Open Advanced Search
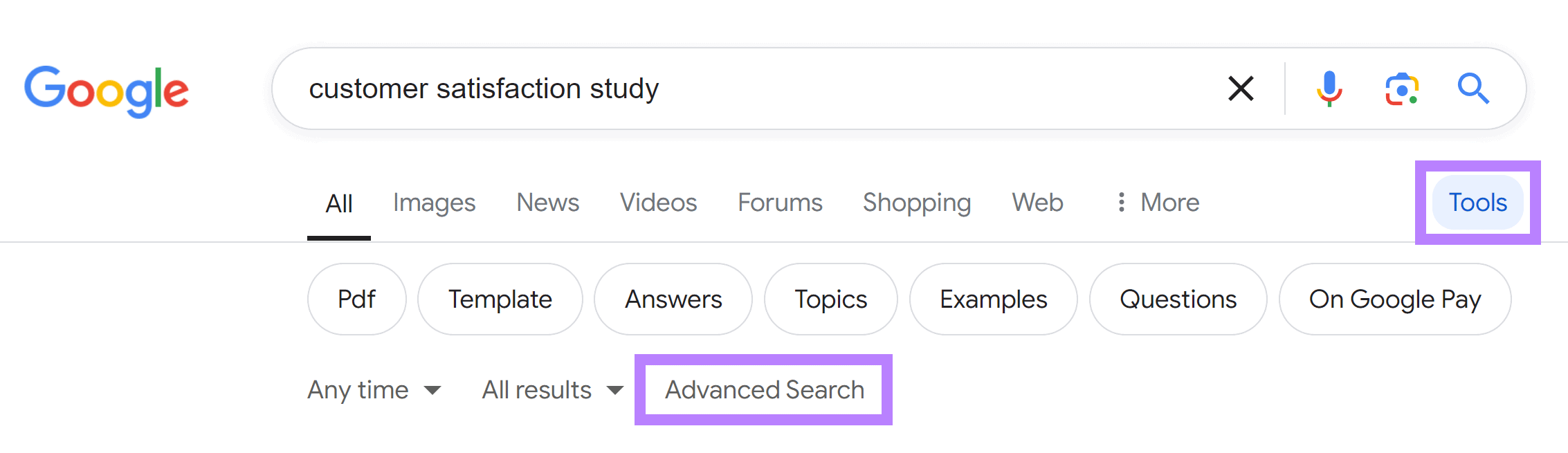The height and width of the screenshot is (453, 1568). pos(764,389)
